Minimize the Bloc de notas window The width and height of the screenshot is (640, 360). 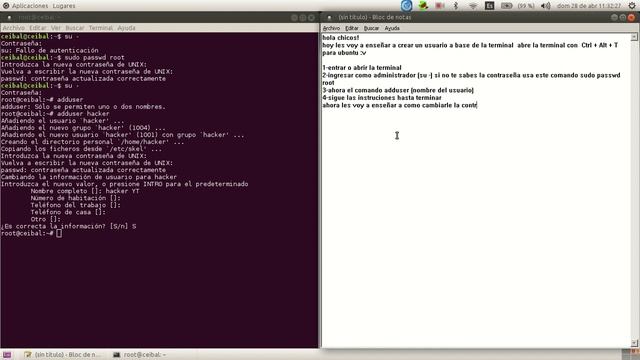click(614, 17)
